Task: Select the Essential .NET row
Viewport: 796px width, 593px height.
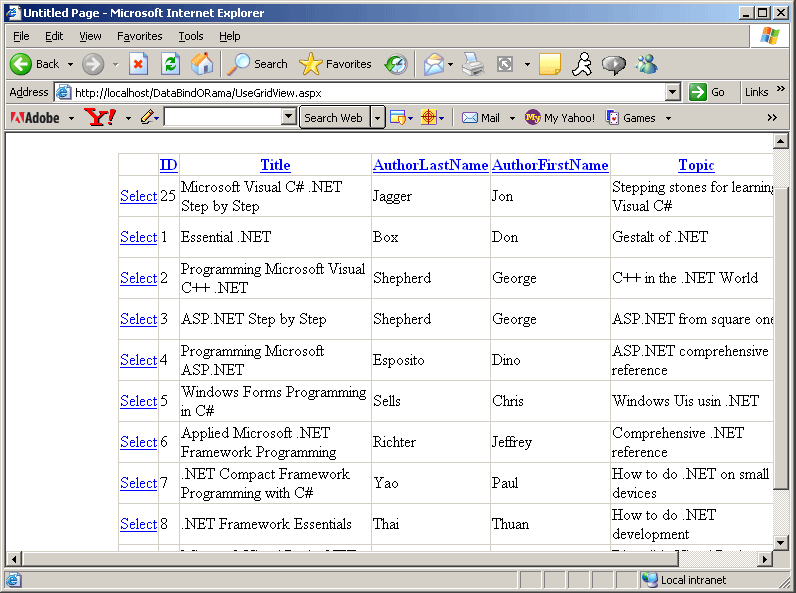Action: [138, 237]
